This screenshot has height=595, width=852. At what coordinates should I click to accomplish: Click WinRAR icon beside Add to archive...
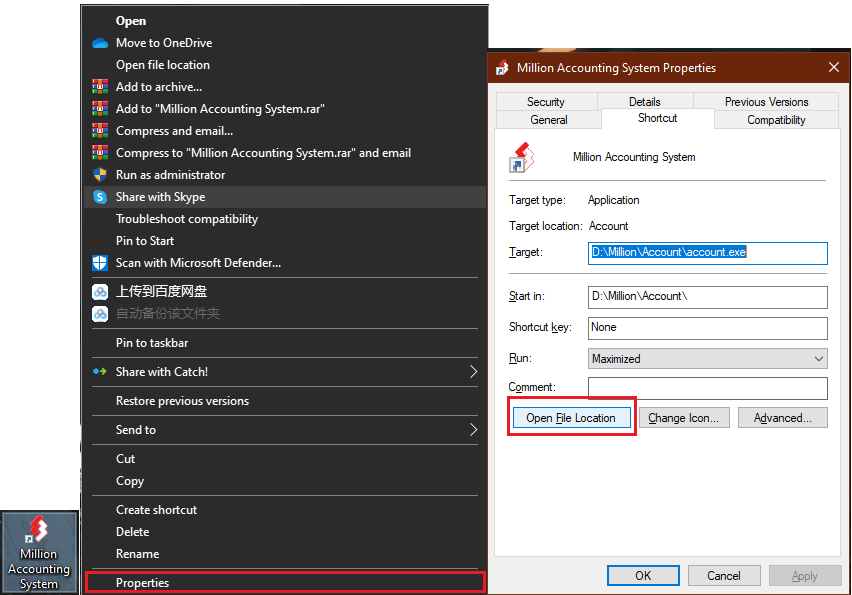(x=100, y=86)
